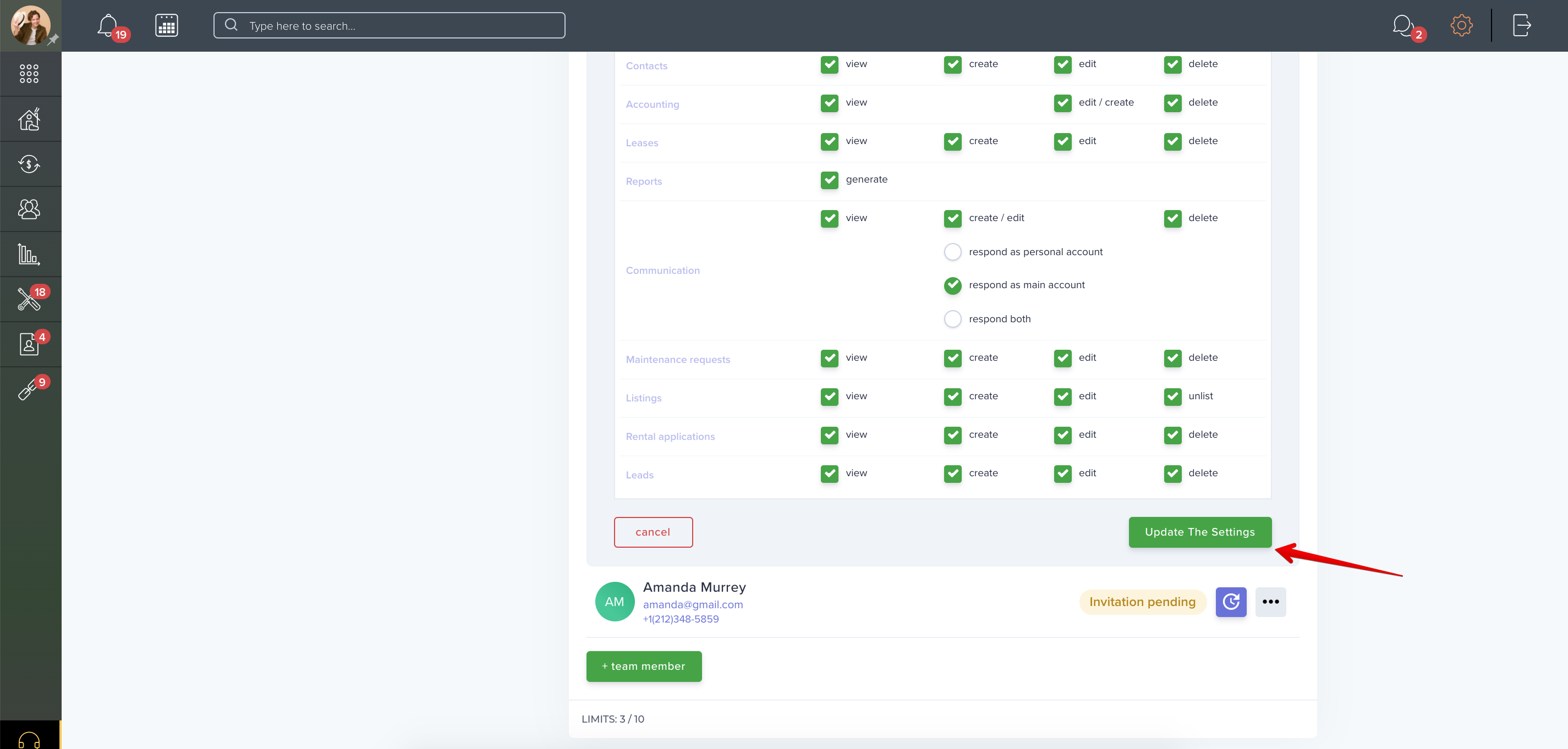This screenshot has width=1568, height=749.
Task: Open the reports bar chart icon
Action: [x=29, y=254]
